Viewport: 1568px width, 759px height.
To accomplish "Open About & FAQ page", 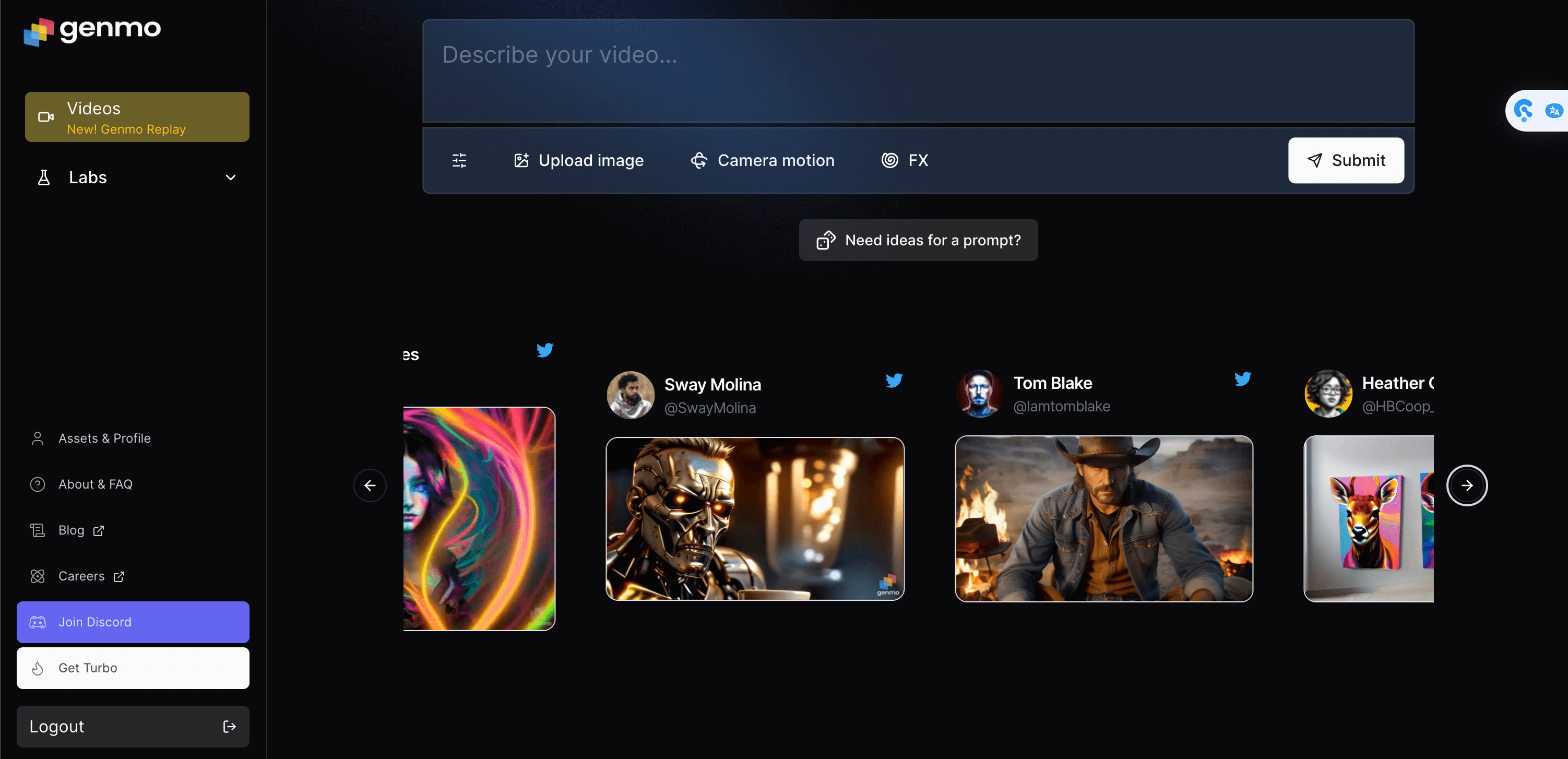I will click(x=95, y=484).
